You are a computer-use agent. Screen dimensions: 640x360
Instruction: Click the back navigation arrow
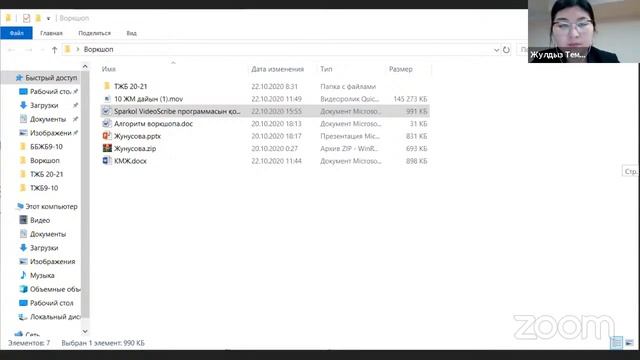11,50
